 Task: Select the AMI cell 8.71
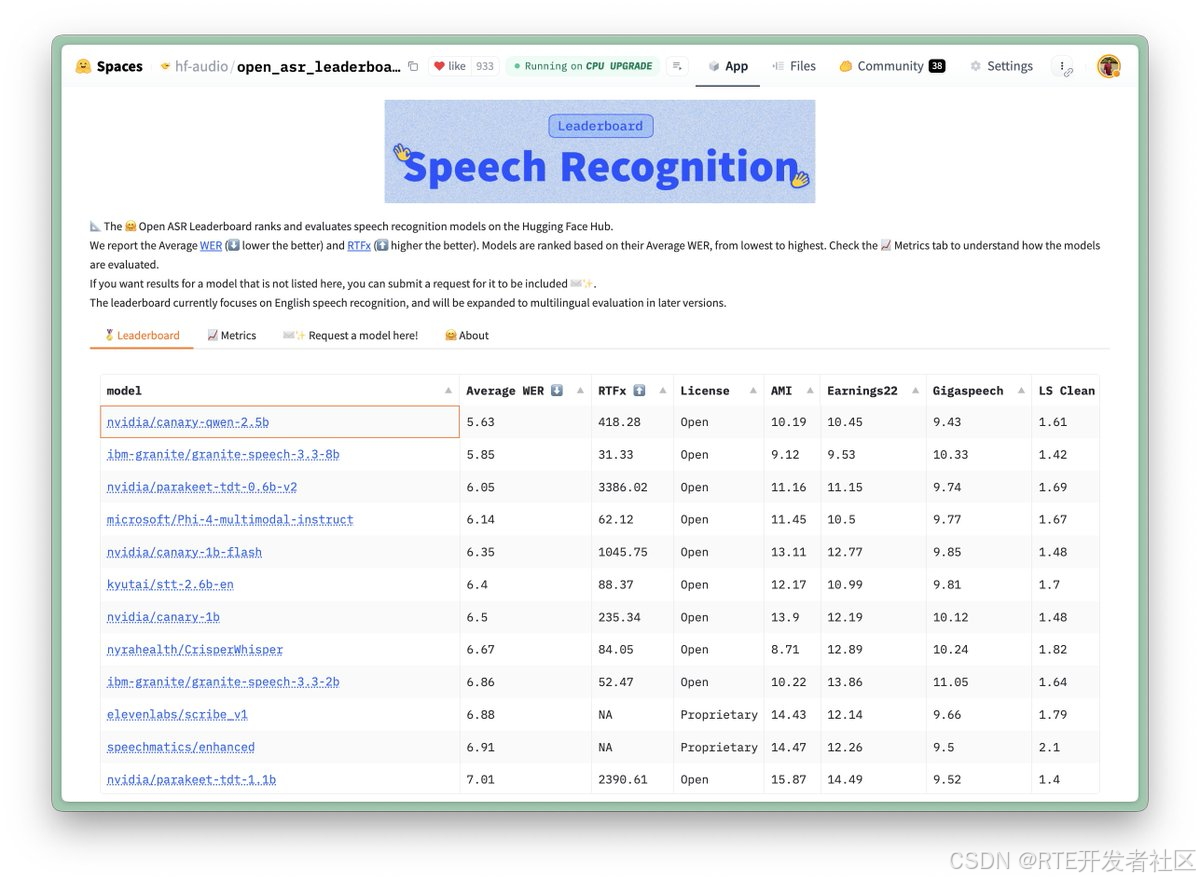[x=792, y=650]
